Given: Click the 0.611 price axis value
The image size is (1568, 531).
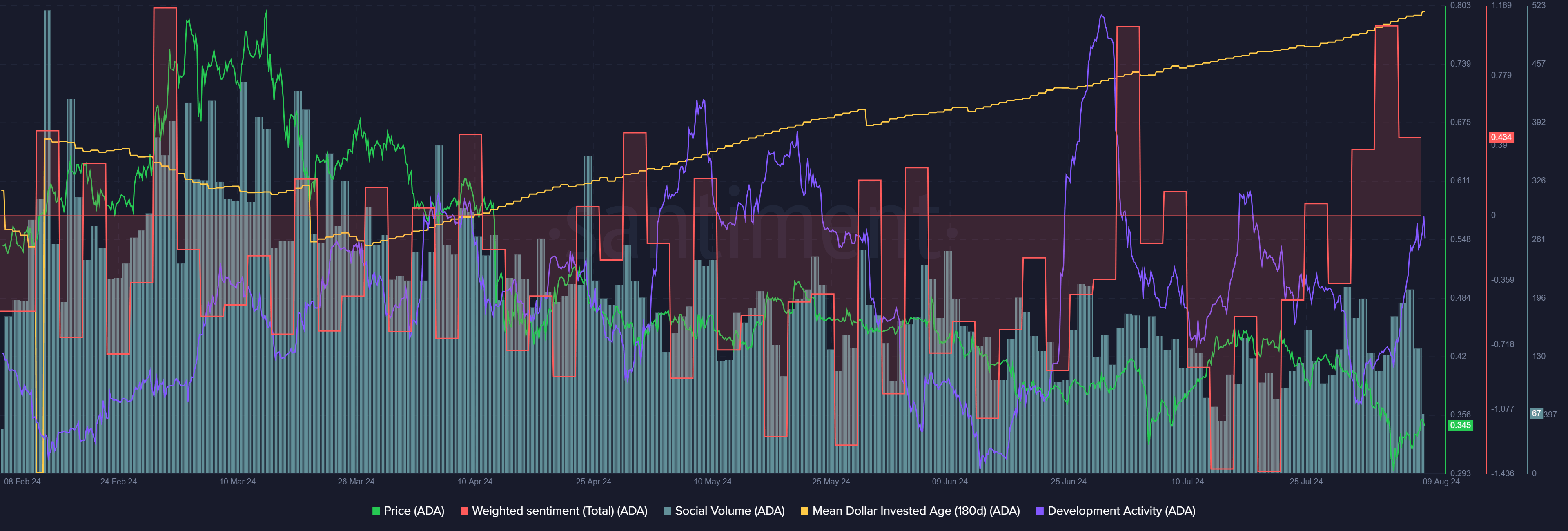Looking at the screenshot, I should [1460, 181].
